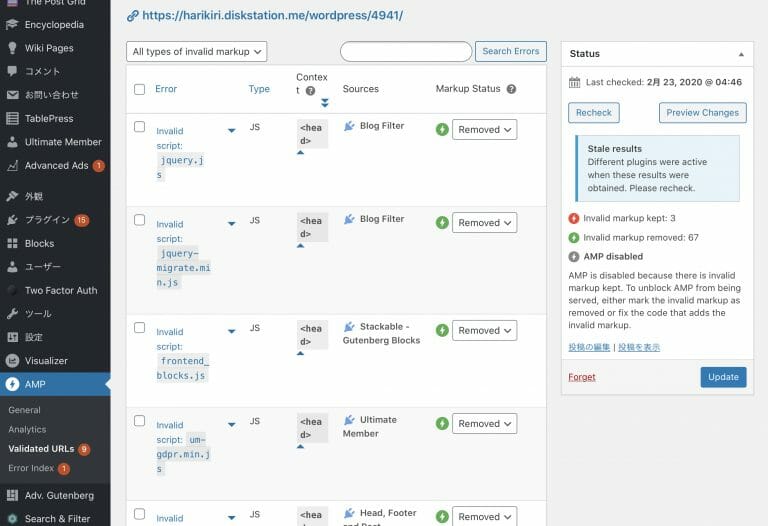Click the 投稿を表示 link
The width and height of the screenshot is (768, 526).
pos(639,347)
